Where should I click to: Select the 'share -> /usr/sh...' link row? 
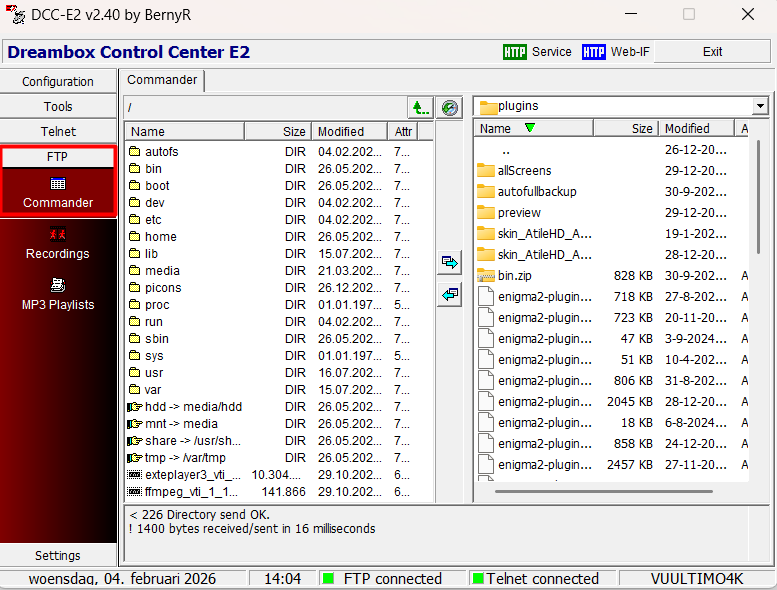[x=278, y=440]
